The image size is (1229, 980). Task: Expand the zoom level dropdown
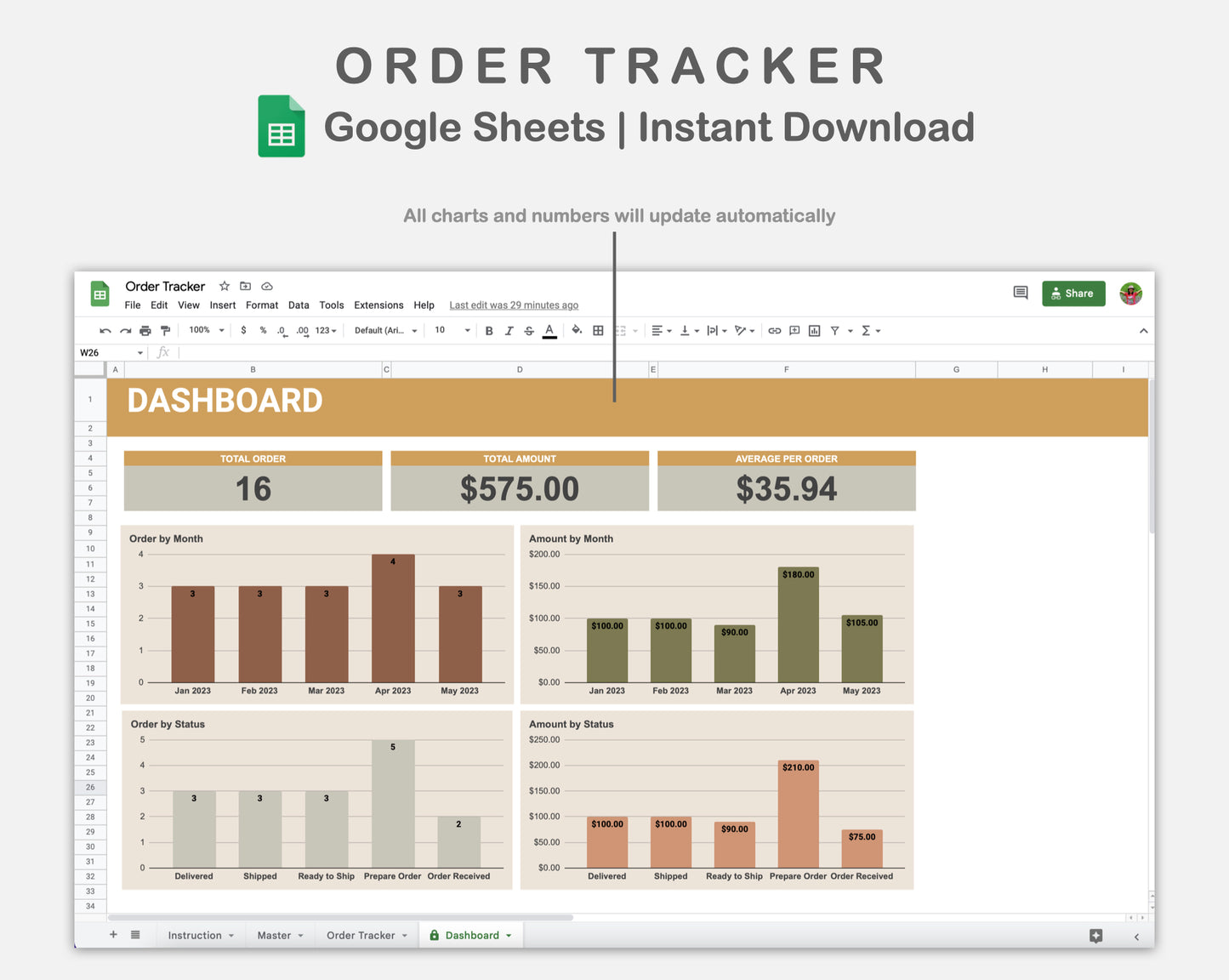click(x=205, y=330)
